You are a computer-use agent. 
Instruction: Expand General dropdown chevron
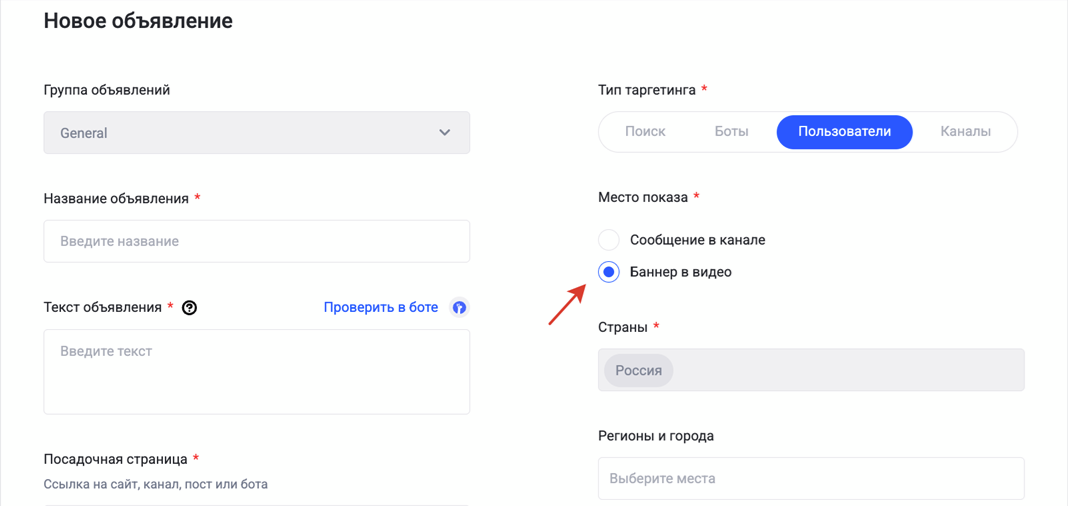(444, 133)
